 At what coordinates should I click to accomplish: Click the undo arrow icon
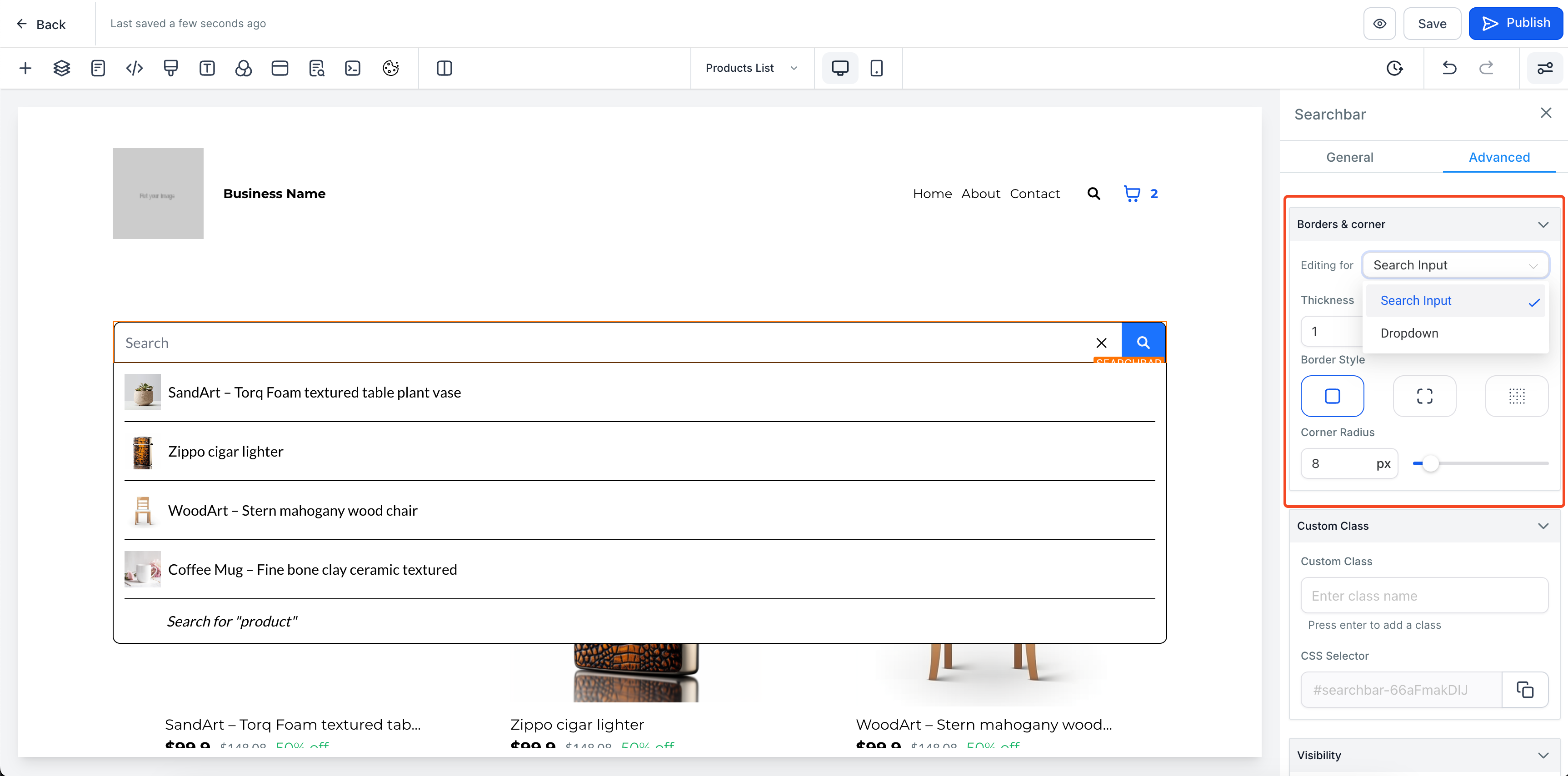(1449, 68)
